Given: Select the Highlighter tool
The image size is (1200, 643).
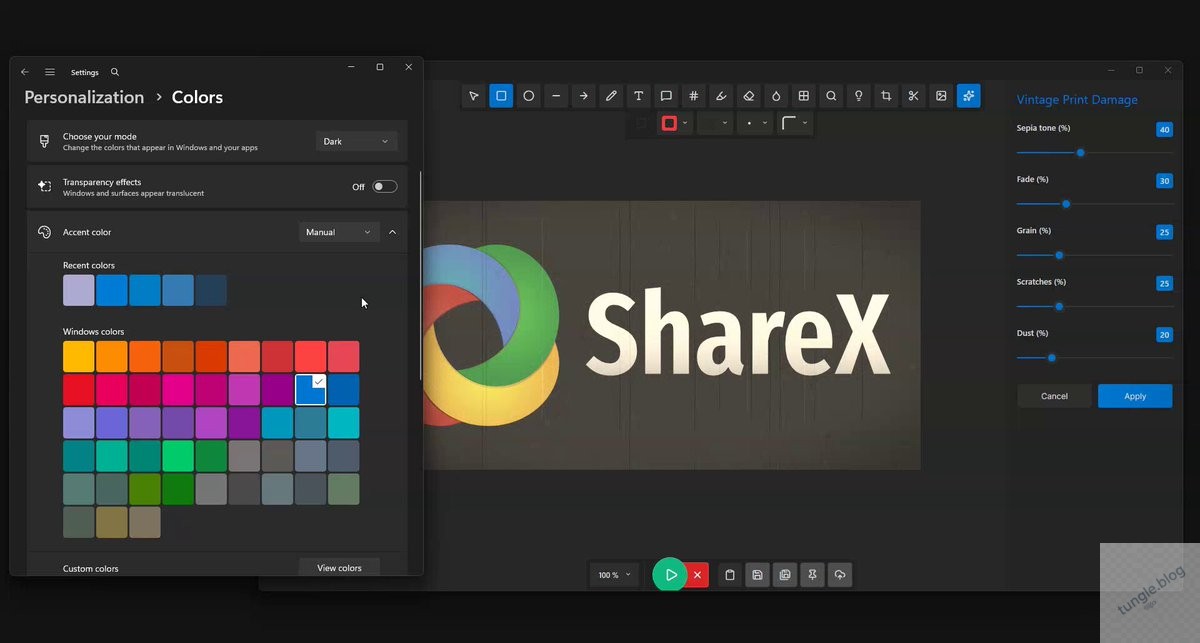Looking at the screenshot, I should tap(721, 96).
